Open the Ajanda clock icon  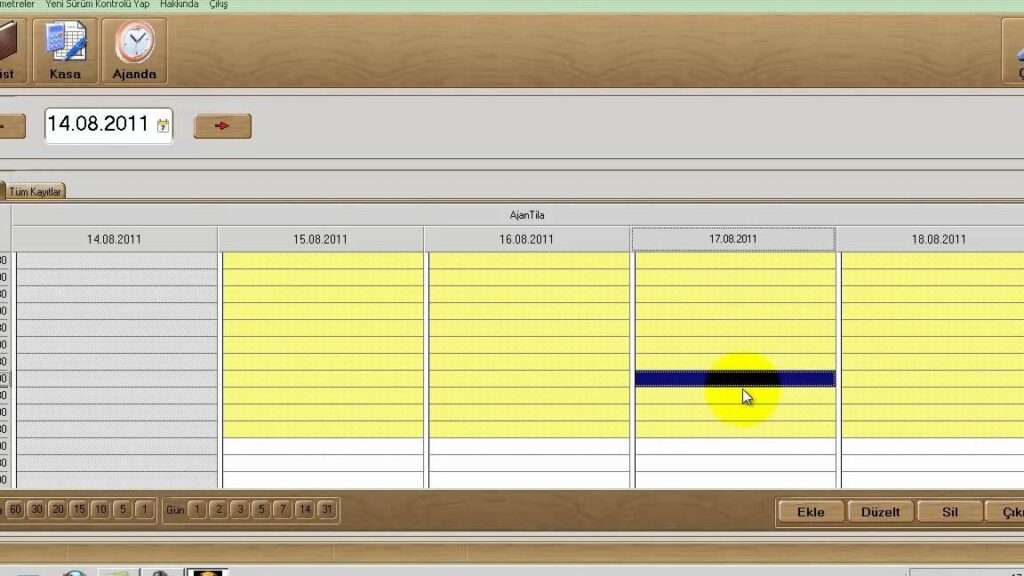[x=134, y=50]
